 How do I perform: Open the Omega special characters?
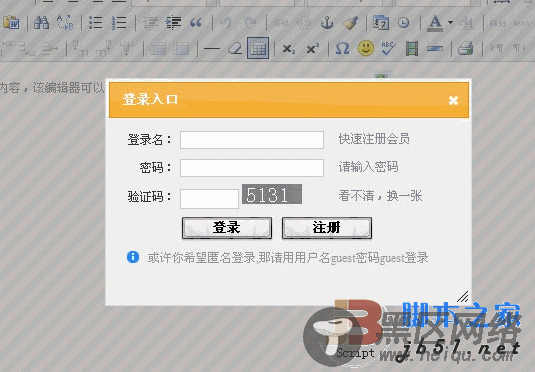tap(342, 48)
